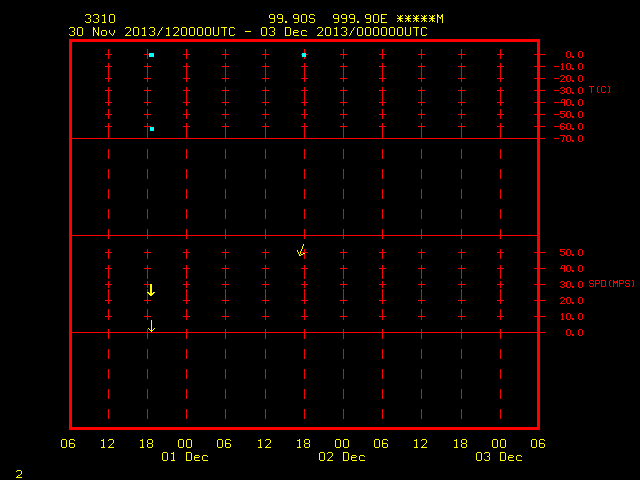
Task: Click the station ID 3310 text
Action: (x=100, y=19)
